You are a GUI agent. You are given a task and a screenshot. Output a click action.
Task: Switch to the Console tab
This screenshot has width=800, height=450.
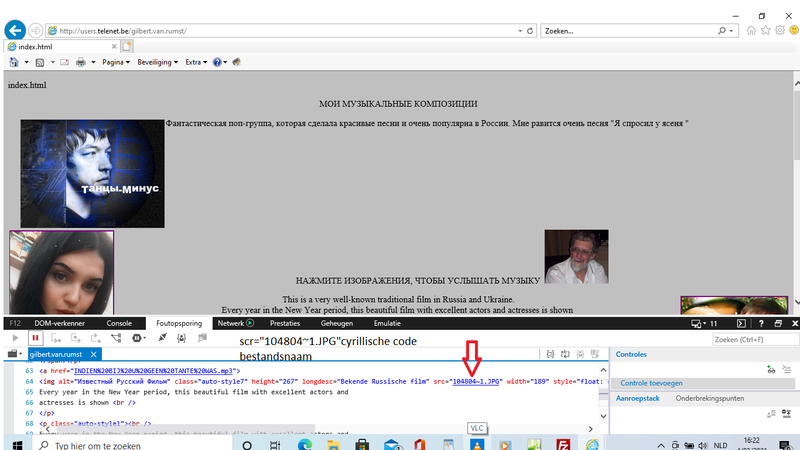119,323
